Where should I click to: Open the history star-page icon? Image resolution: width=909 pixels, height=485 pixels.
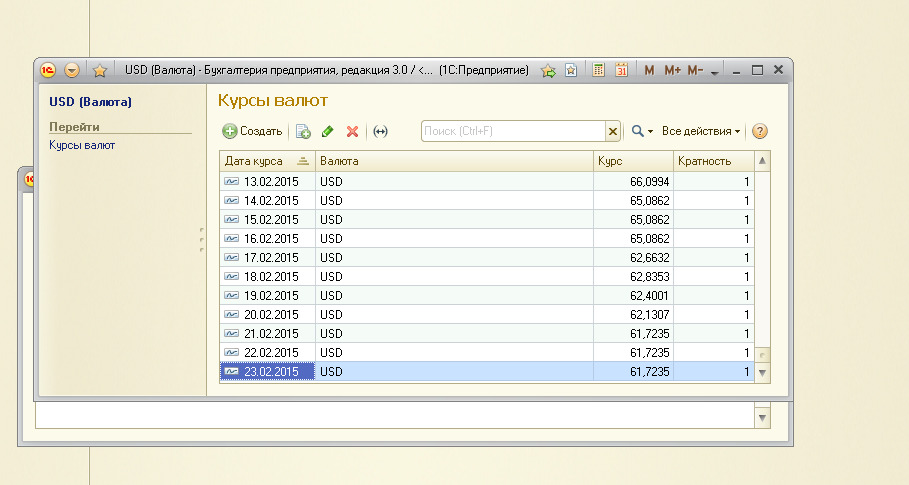(571, 70)
